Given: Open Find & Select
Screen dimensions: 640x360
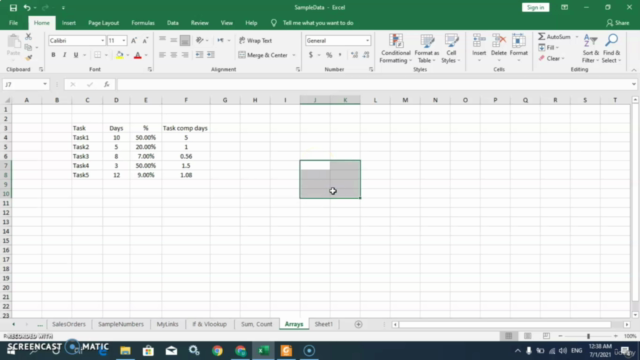Looking at the screenshot, I should 611,49.
